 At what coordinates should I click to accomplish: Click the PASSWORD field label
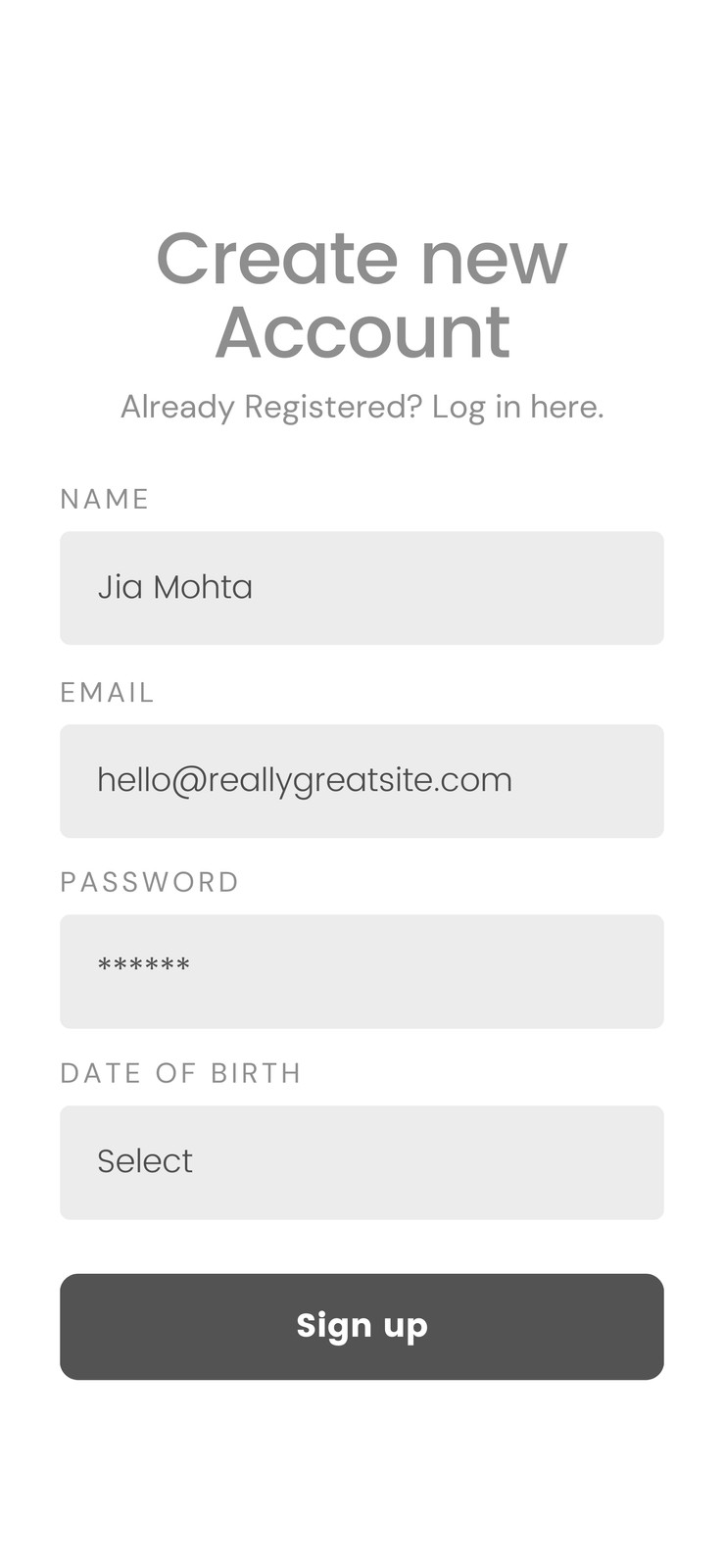pos(149,882)
